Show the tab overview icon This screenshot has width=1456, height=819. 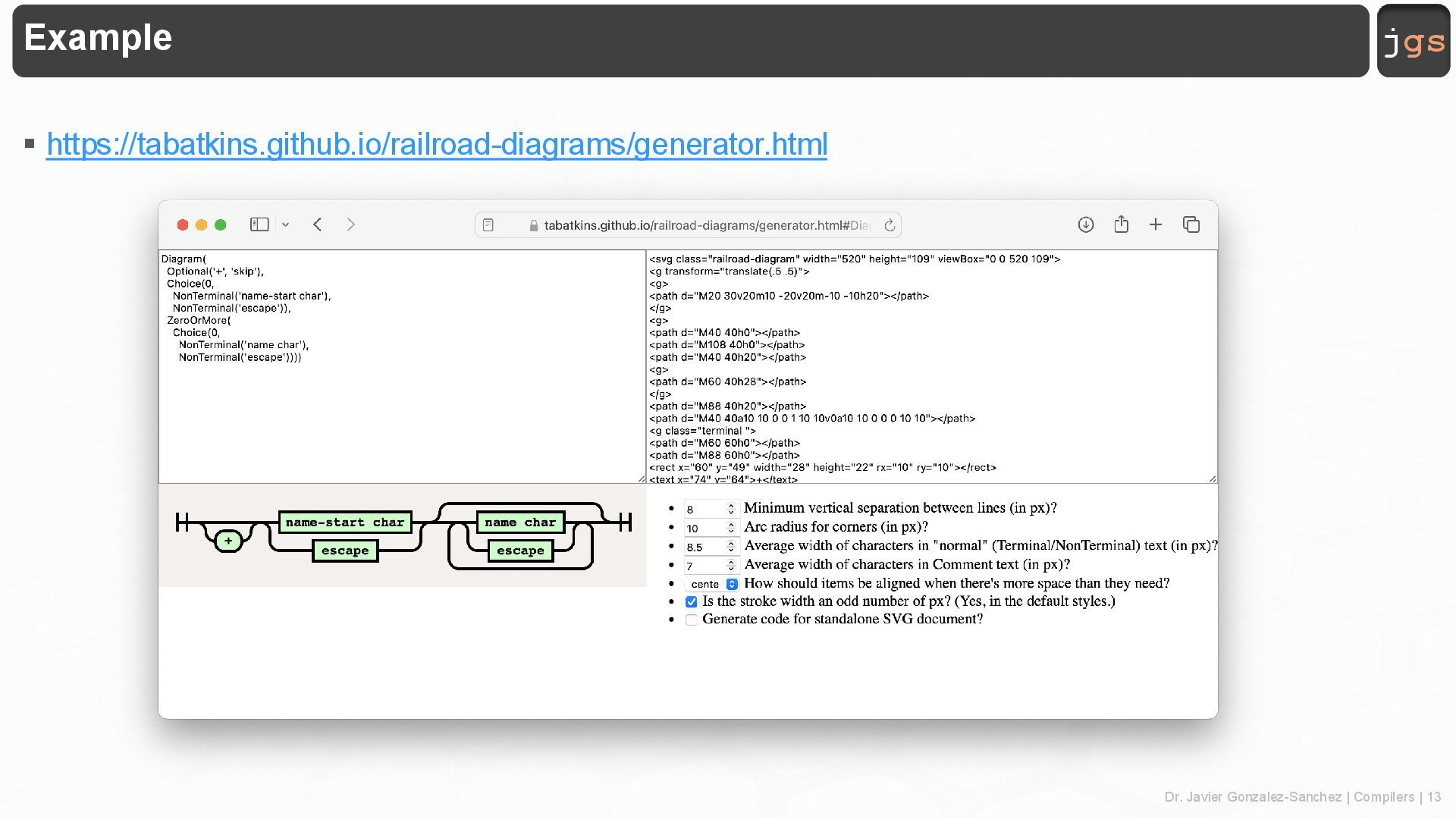[1191, 224]
